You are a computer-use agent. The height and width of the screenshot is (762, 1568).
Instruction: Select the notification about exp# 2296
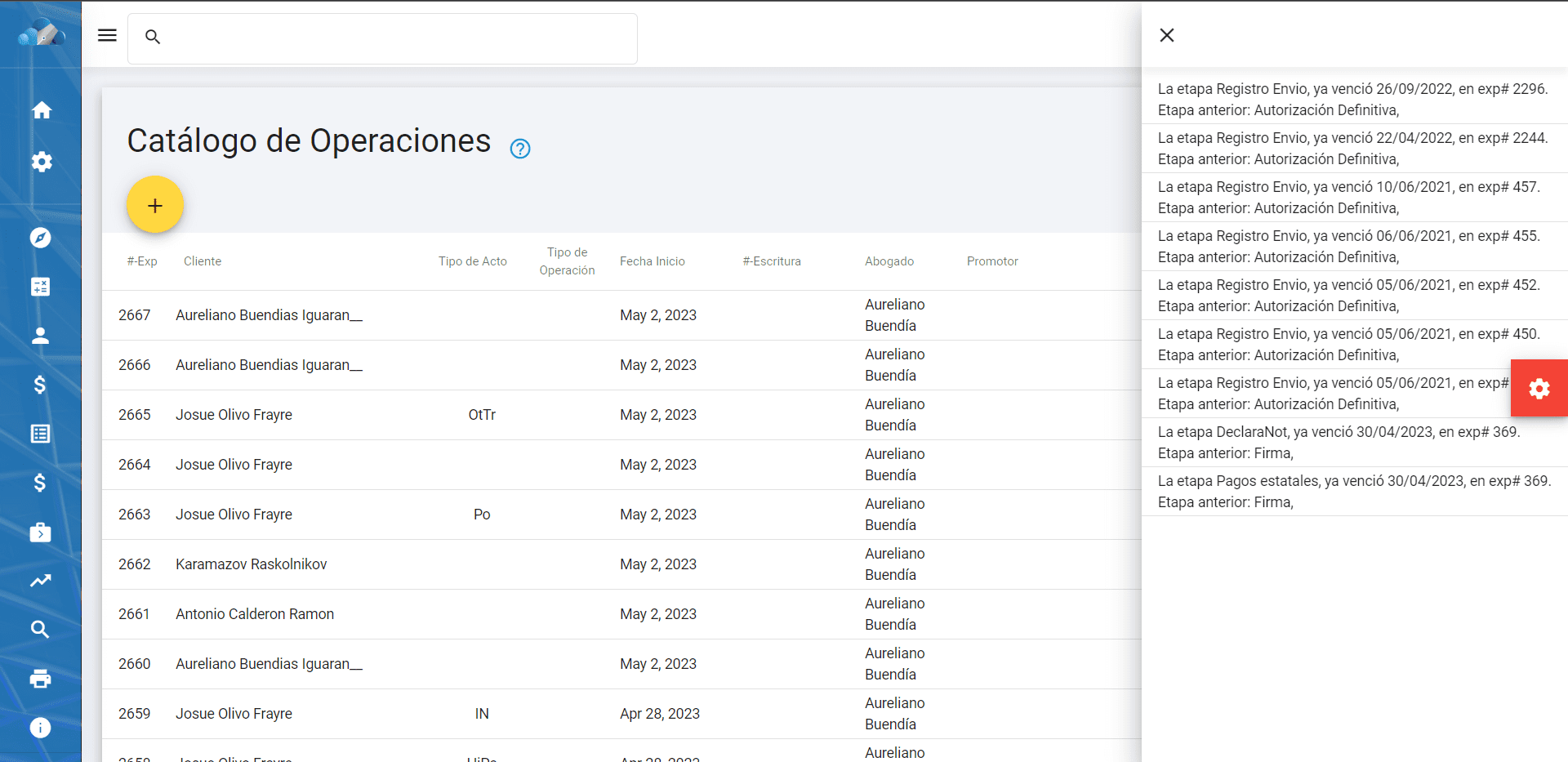click(1352, 100)
